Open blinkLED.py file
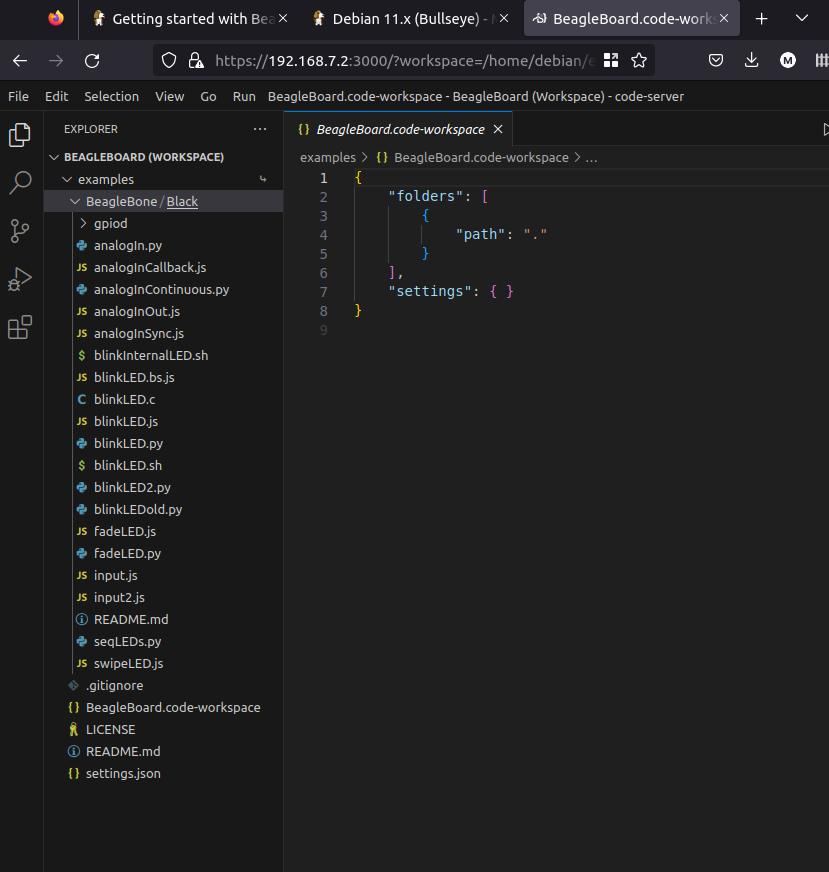Screen dimensions: 829x872 click(x=128, y=443)
